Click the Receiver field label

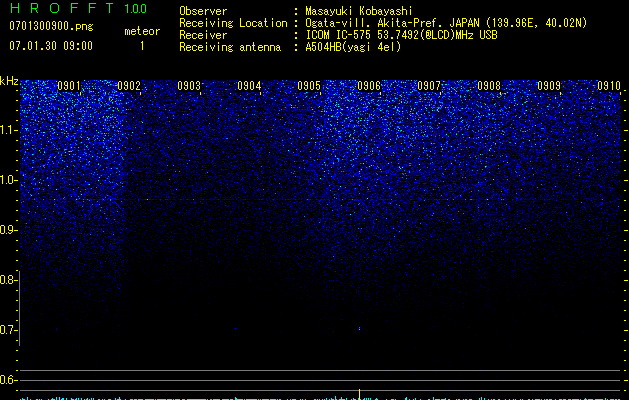pyautogui.click(x=203, y=35)
